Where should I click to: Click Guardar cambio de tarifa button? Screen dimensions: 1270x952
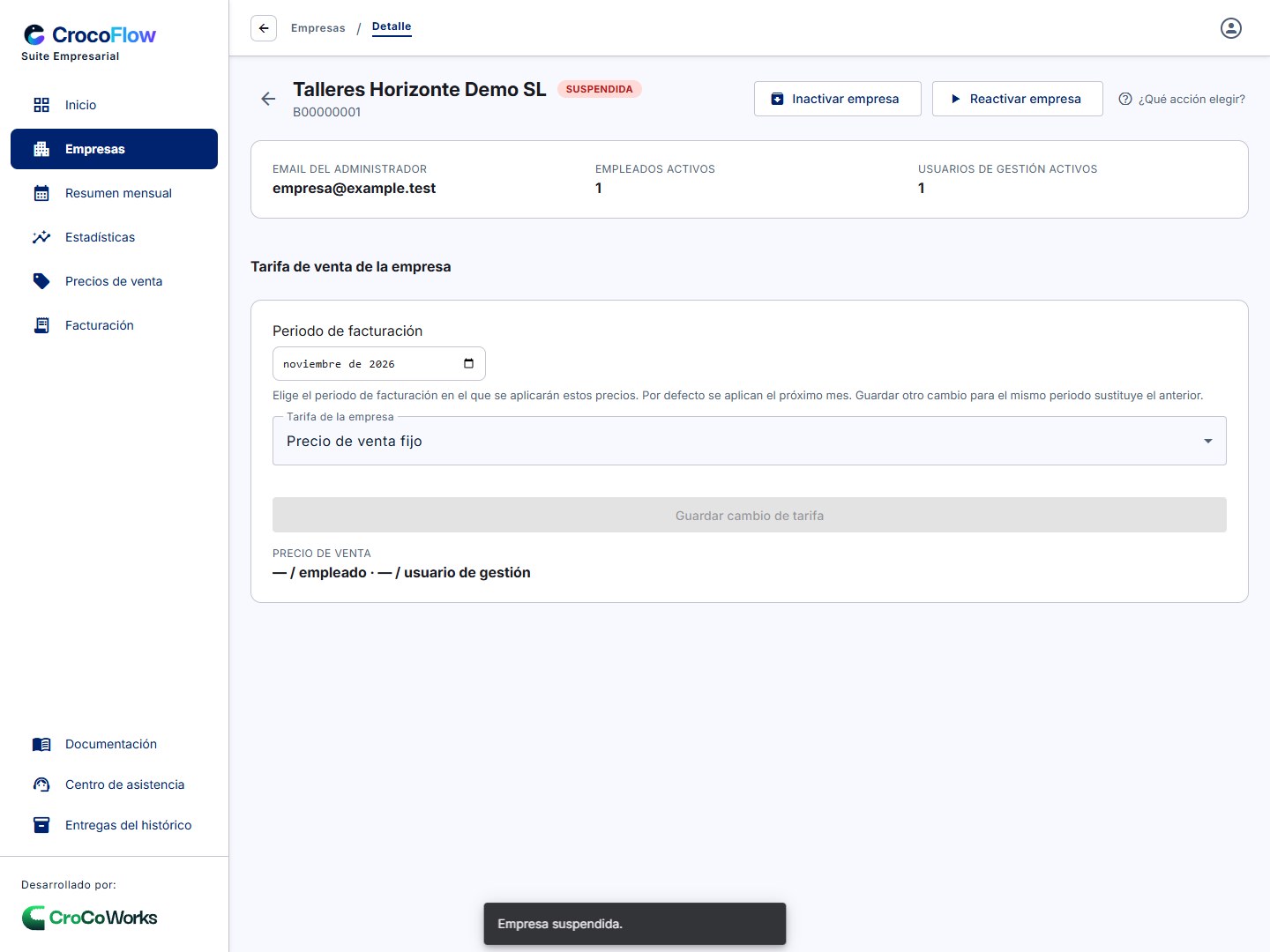coord(750,515)
